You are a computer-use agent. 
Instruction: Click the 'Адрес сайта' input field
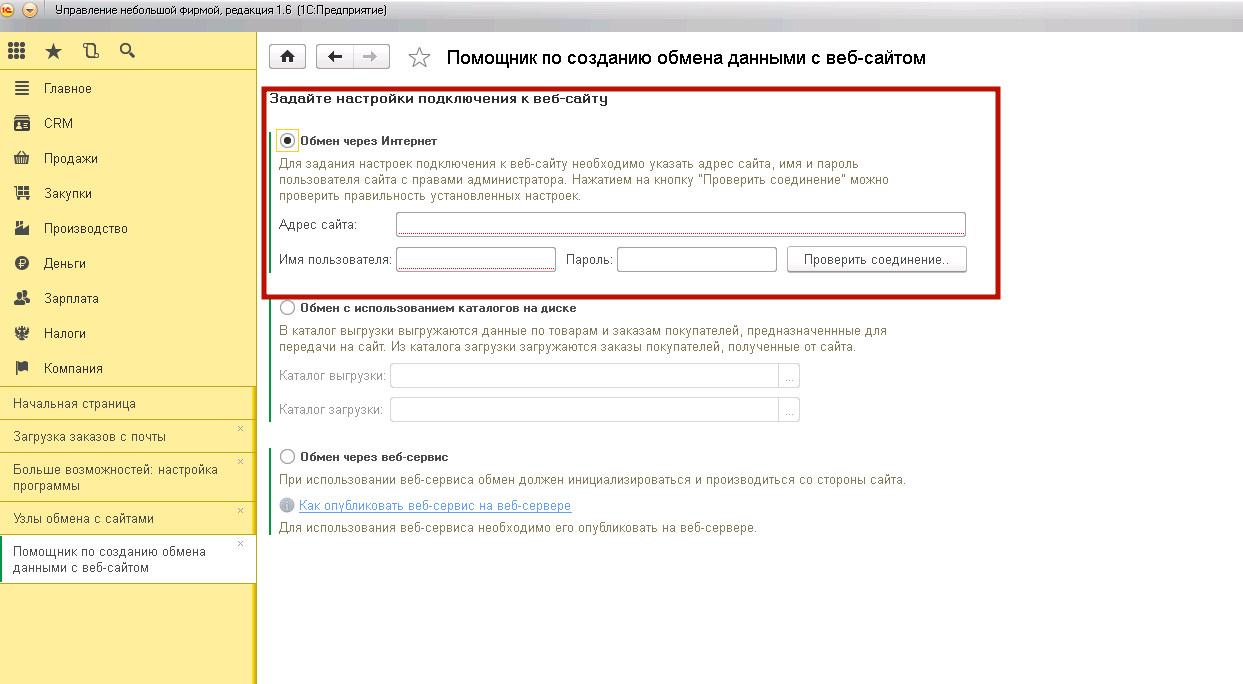coord(680,224)
